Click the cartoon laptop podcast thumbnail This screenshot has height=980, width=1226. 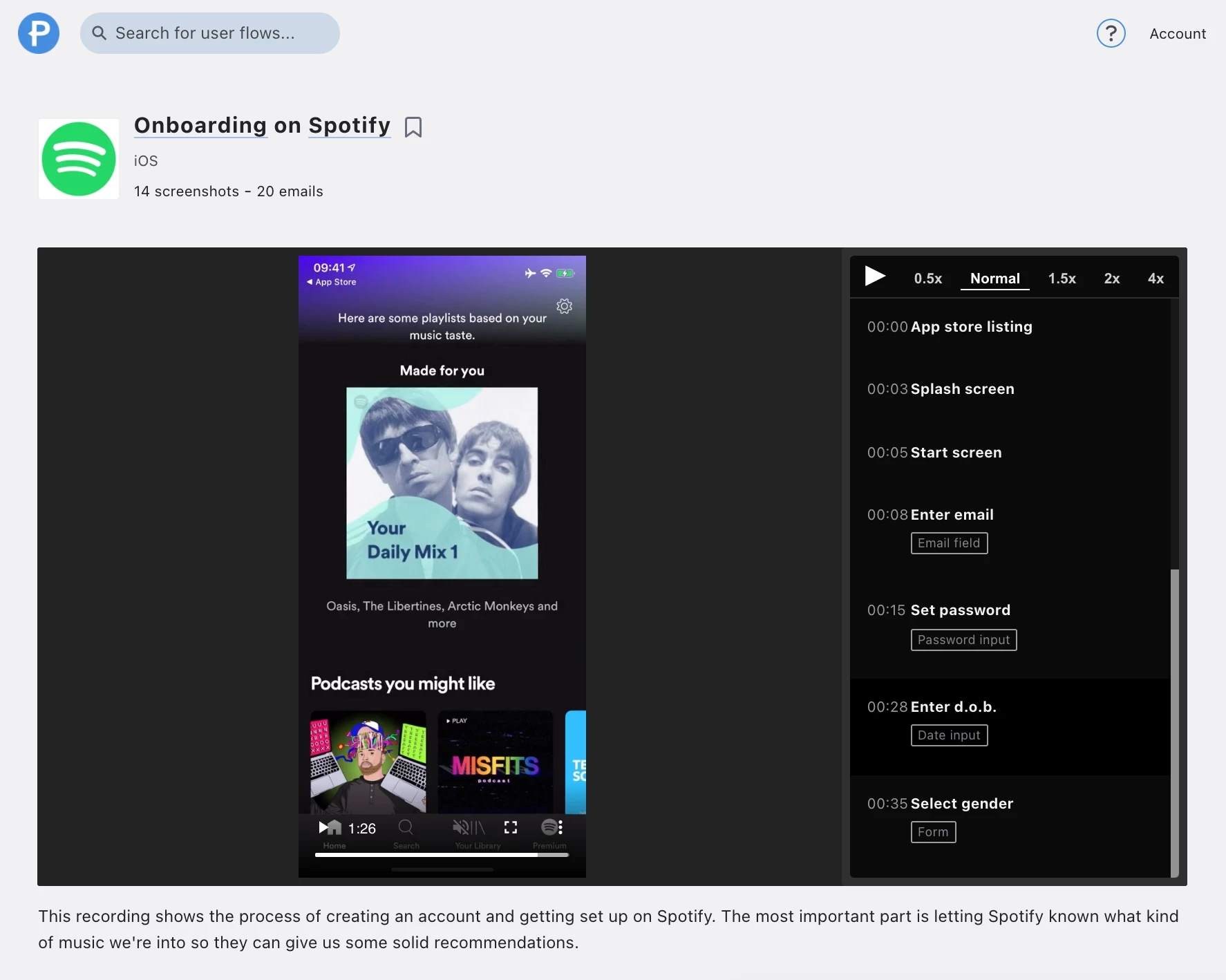click(368, 762)
